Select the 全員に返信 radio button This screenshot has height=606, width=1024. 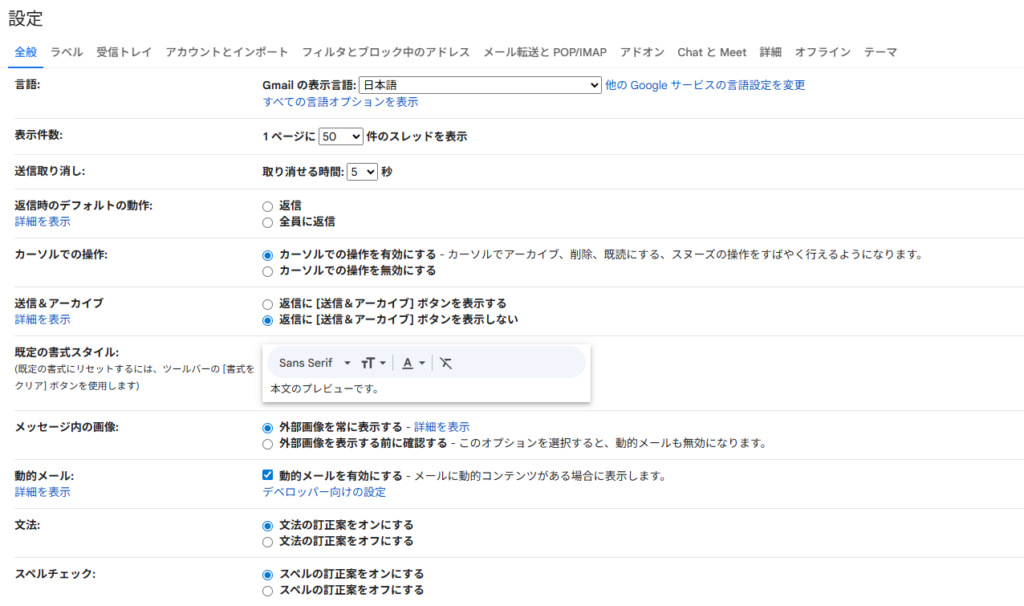click(267, 222)
